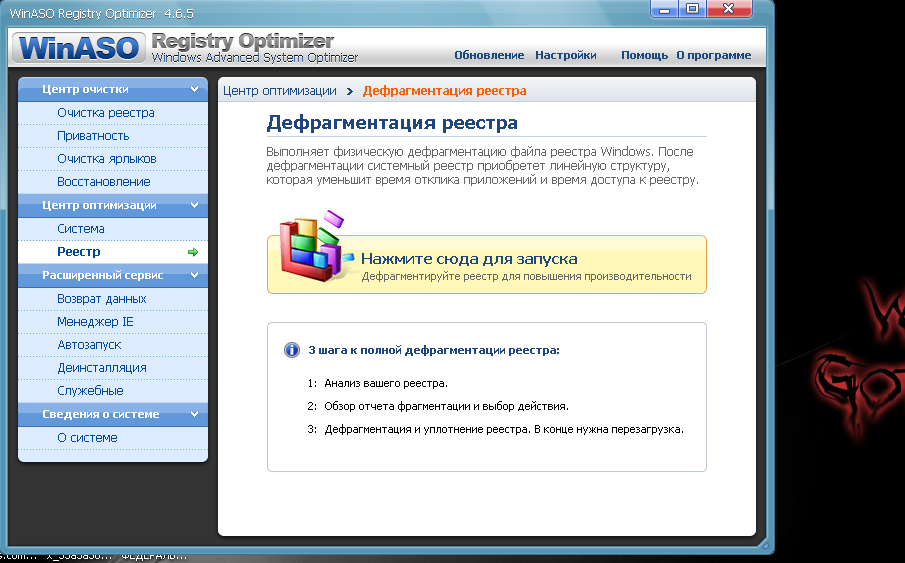Viewport: 905px width, 563px height.
Task: Open the Деинсталляция item
Action: 113,368
